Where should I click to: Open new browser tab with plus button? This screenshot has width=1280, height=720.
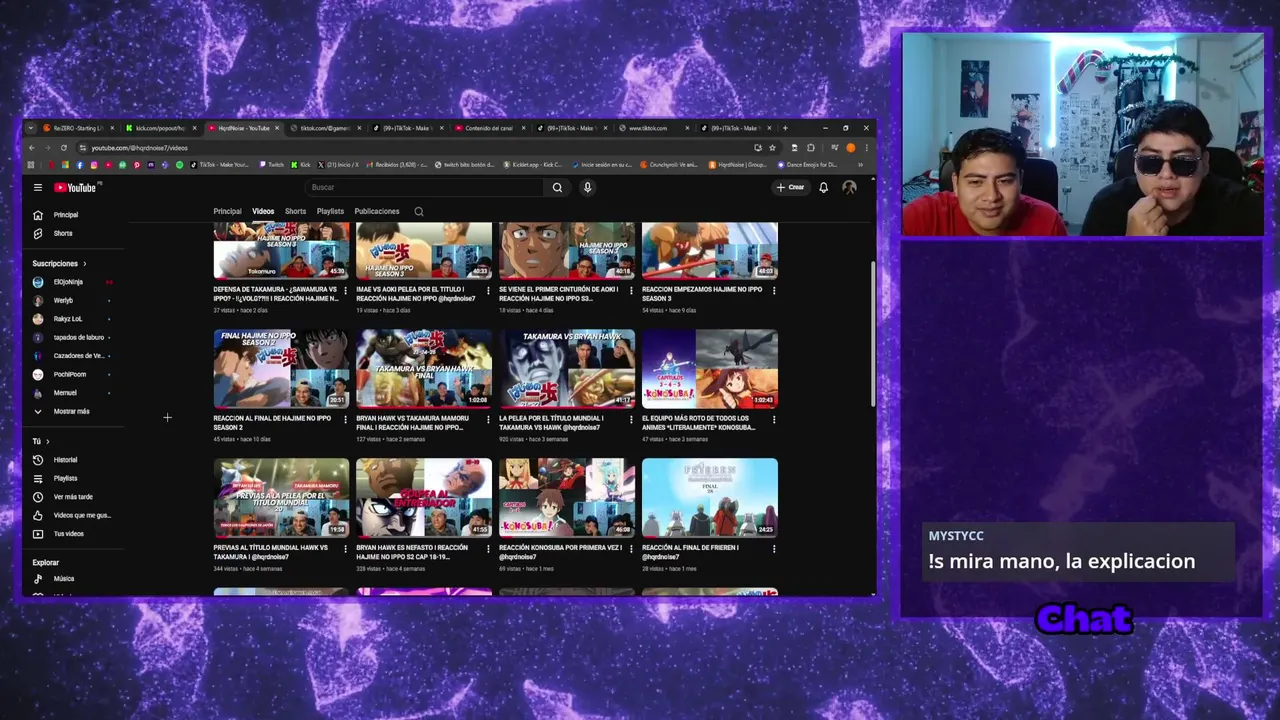pos(785,128)
